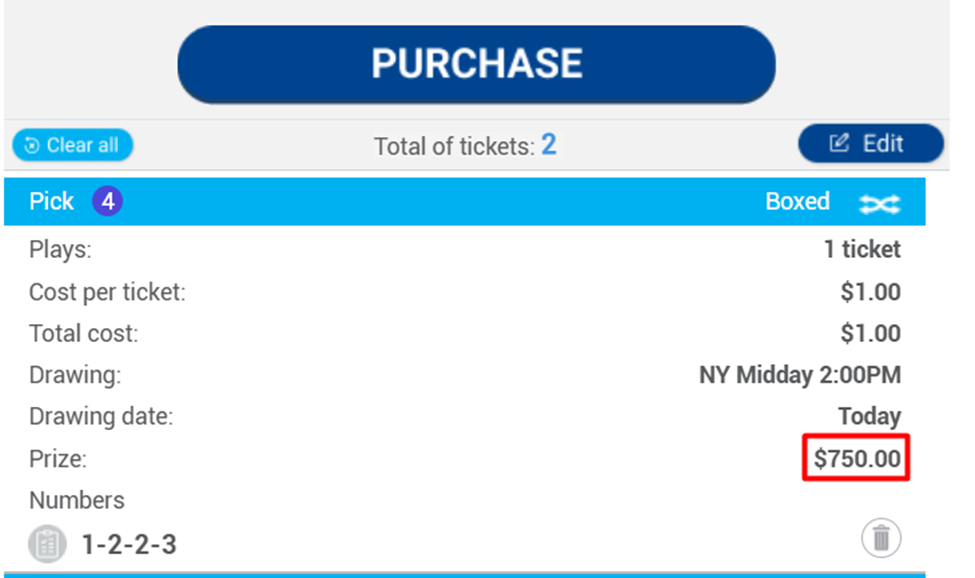The height and width of the screenshot is (578, 975).
Task: Click the Numbers heading
Action: 77,500
